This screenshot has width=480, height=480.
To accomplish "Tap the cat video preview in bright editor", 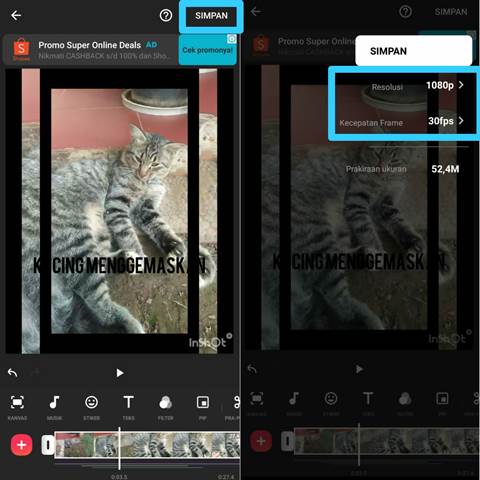I will 119,211.
